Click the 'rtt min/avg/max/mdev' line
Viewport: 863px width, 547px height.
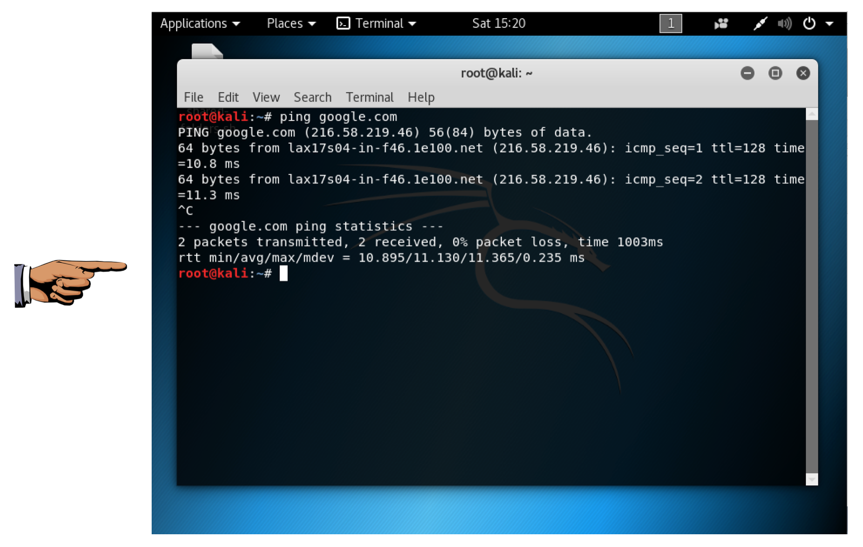tap(381, 258)
